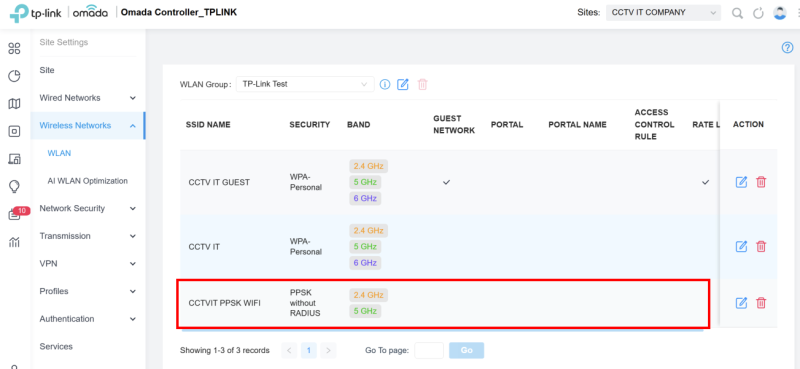800x369 pixels.
Task: Open AI WLAN Optimization
Action: (x=88, y=181)
